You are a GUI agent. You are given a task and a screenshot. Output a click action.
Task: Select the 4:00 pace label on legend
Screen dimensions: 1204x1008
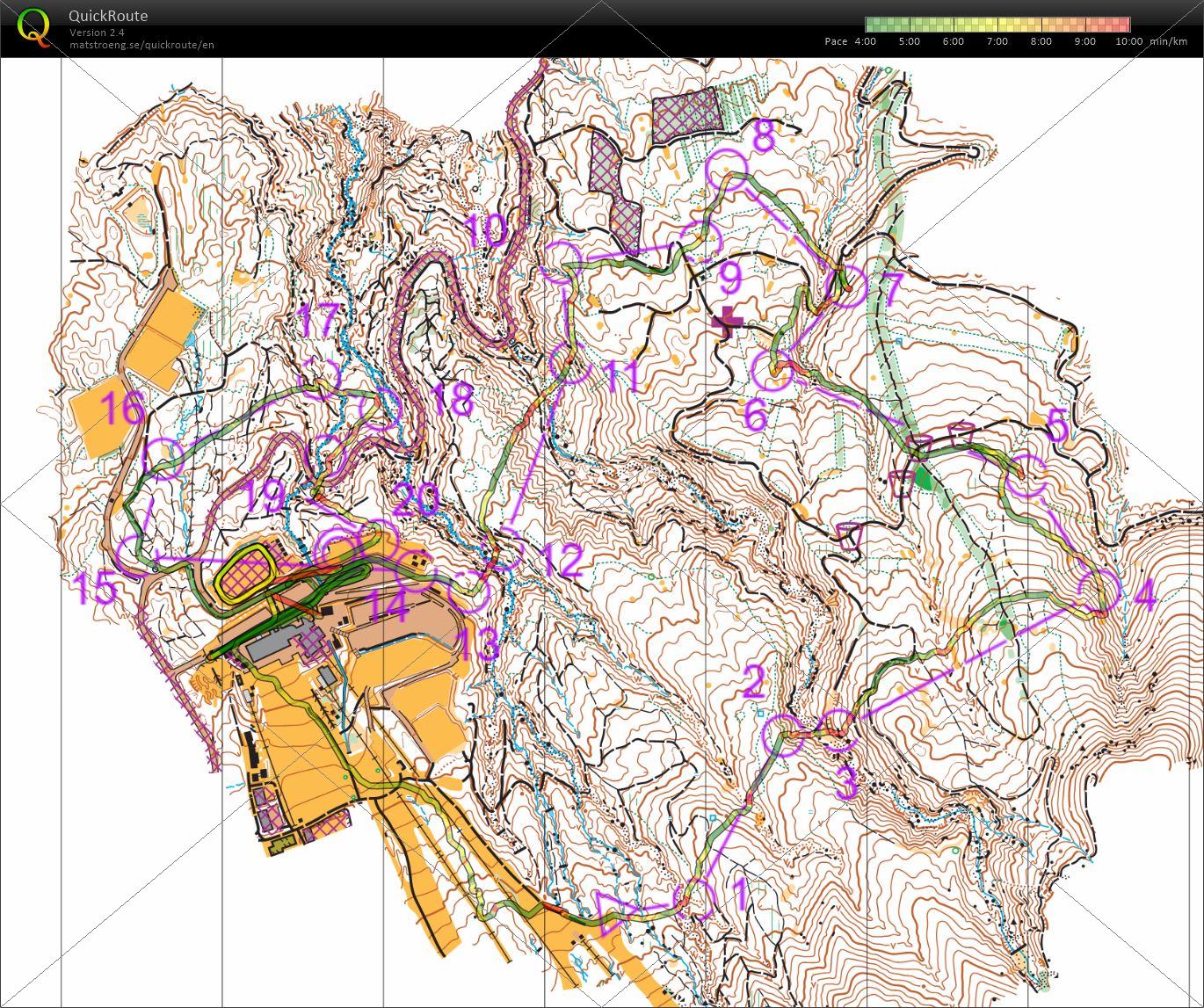(864, 41)
